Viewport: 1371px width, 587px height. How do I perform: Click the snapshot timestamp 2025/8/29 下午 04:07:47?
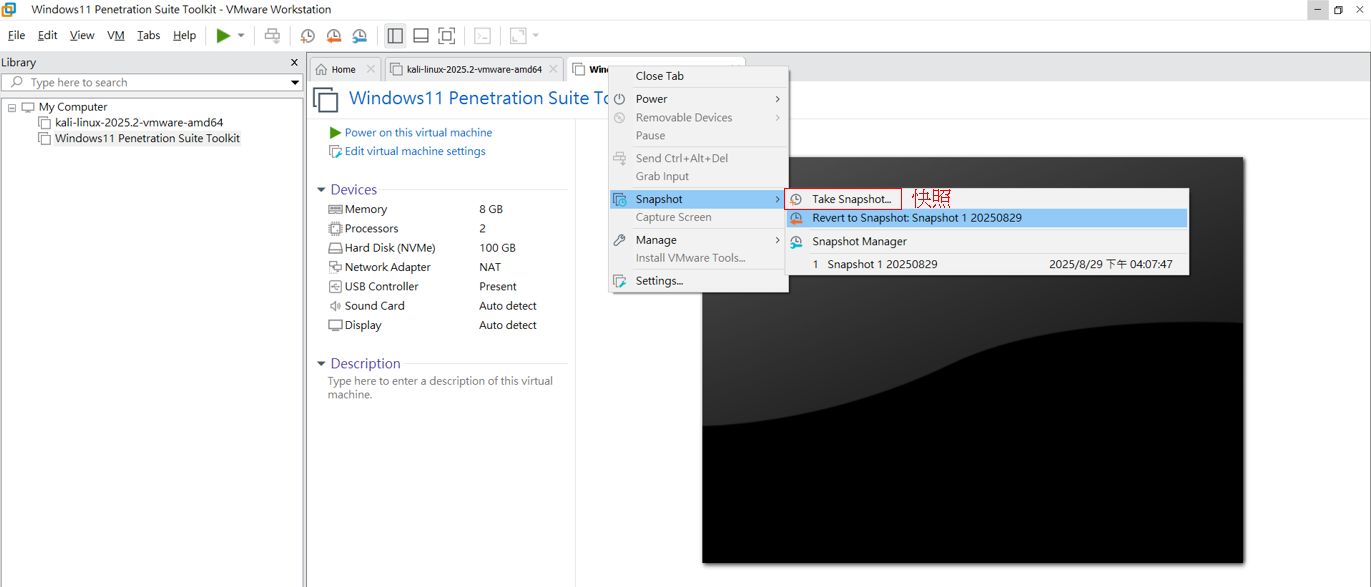click(x=1111, y=265)
